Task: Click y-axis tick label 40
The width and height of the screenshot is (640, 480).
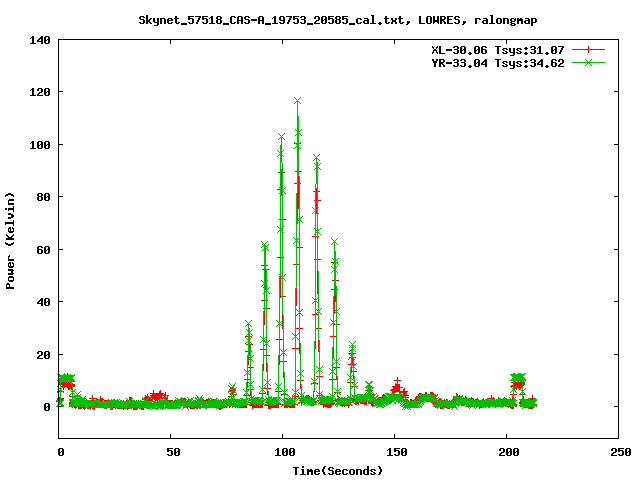Action: 44,302
